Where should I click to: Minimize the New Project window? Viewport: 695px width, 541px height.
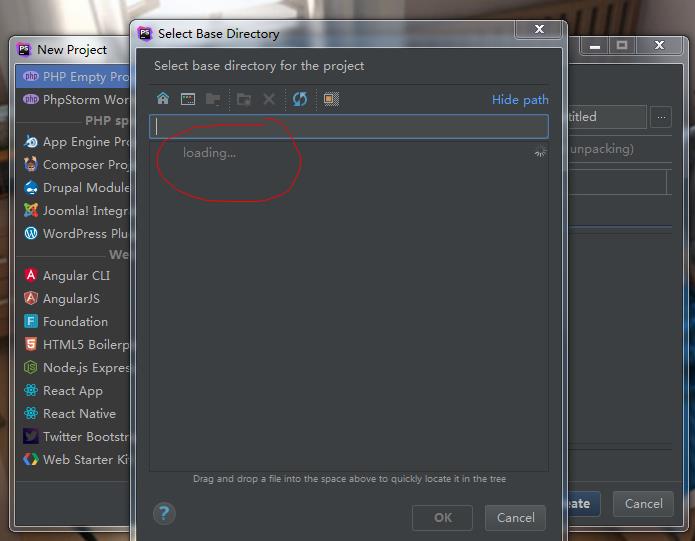[595, 46]
